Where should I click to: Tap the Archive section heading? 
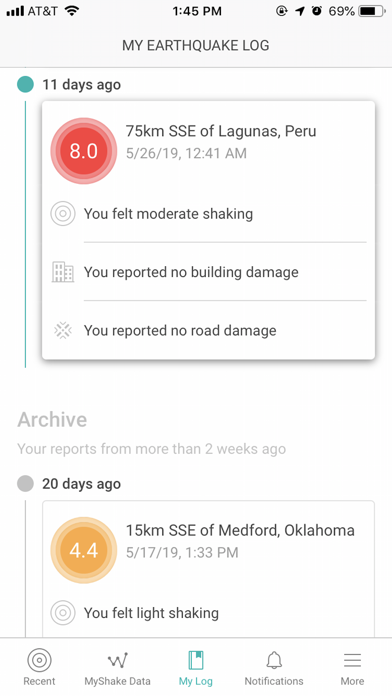coord(52,419)
